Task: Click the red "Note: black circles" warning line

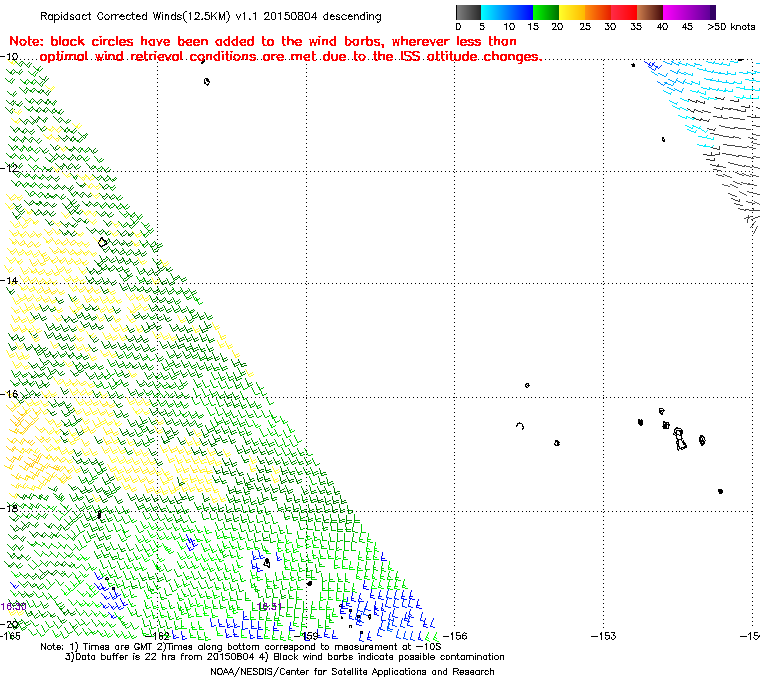Action: click(x=263, y=41)
